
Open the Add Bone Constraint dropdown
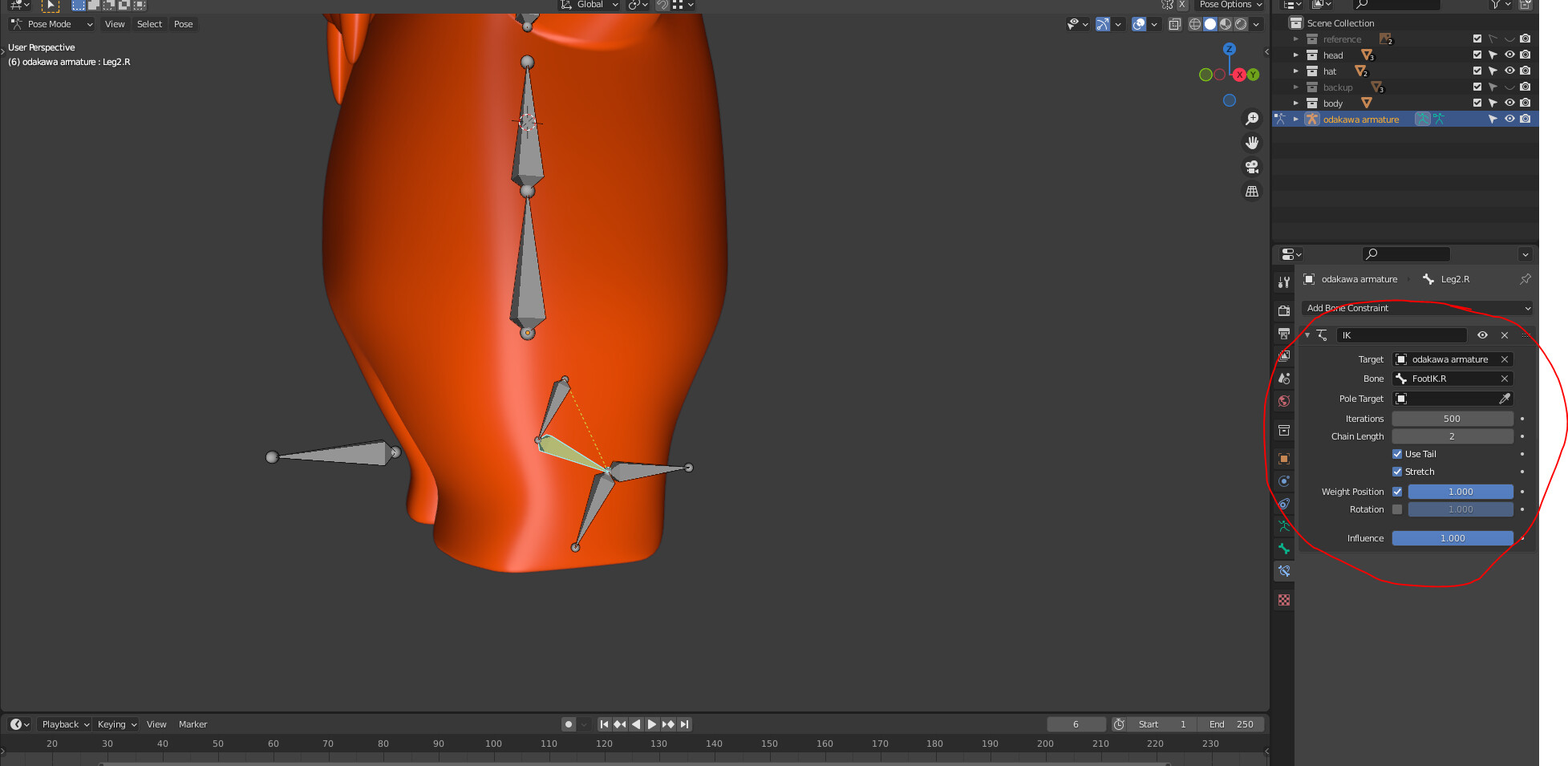point(1418,308)
